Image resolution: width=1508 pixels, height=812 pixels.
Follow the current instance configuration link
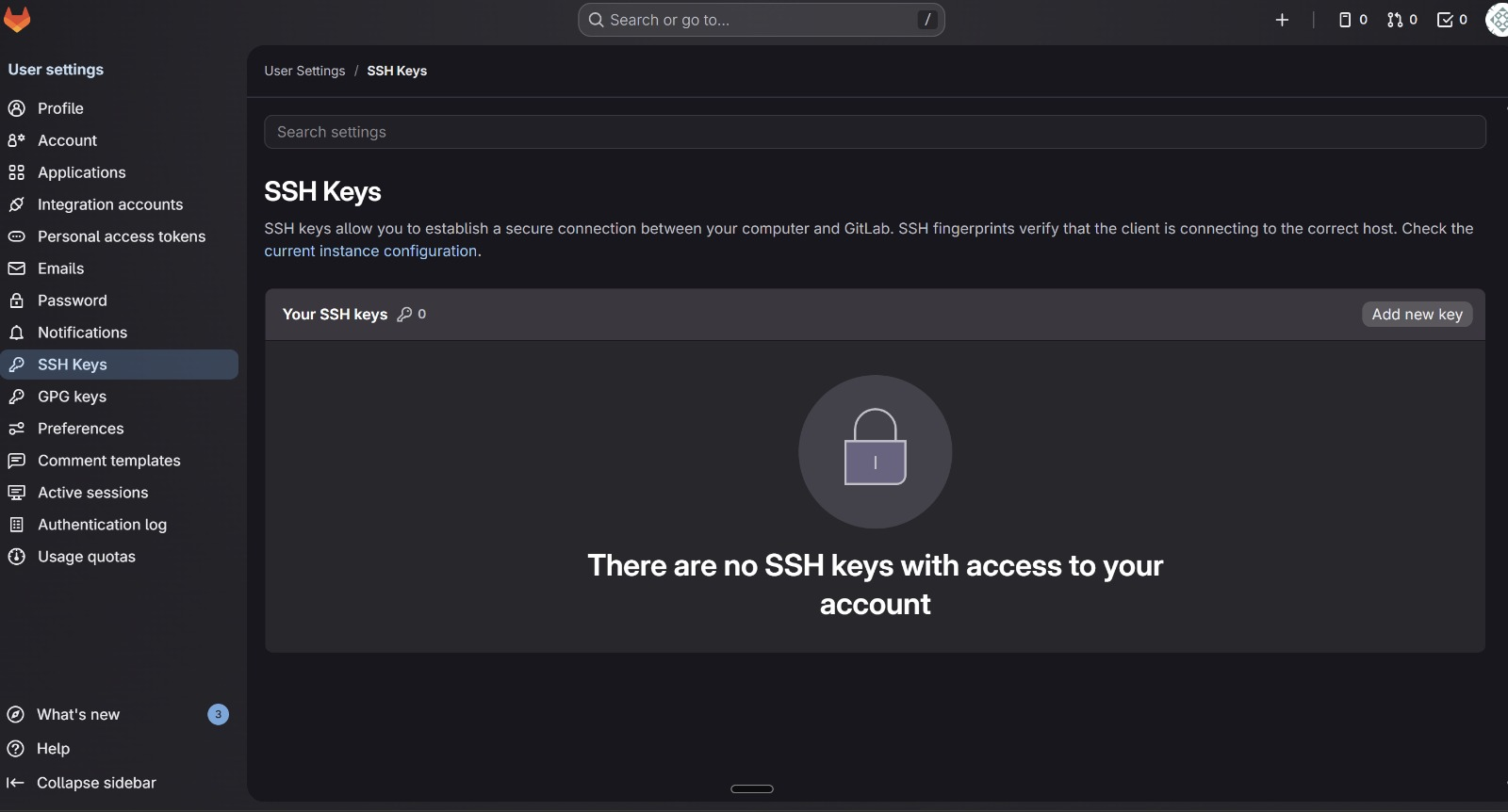370,252
